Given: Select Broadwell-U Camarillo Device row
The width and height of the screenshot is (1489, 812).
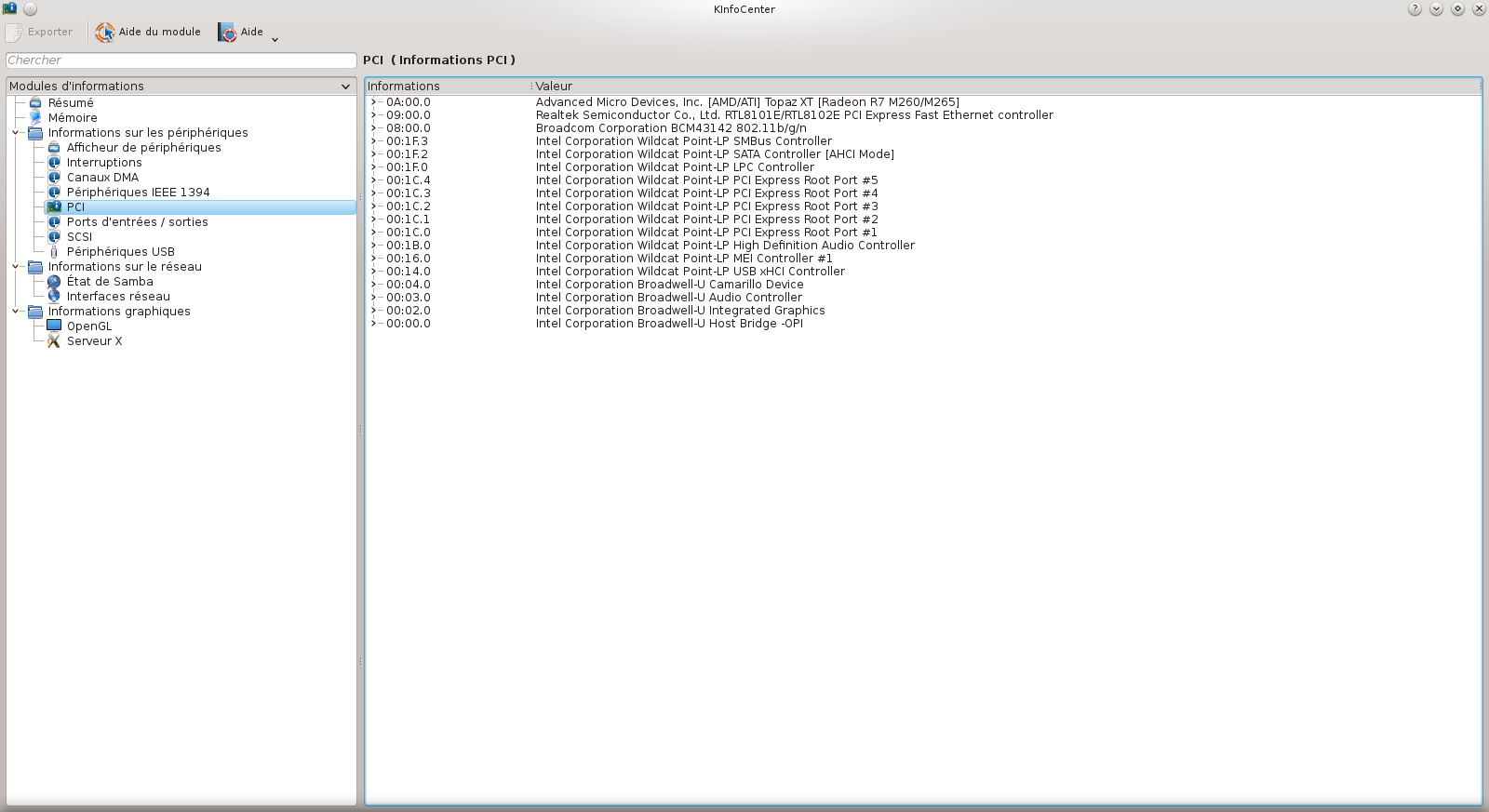Looking at the screenshot, I should click(670, 285).
